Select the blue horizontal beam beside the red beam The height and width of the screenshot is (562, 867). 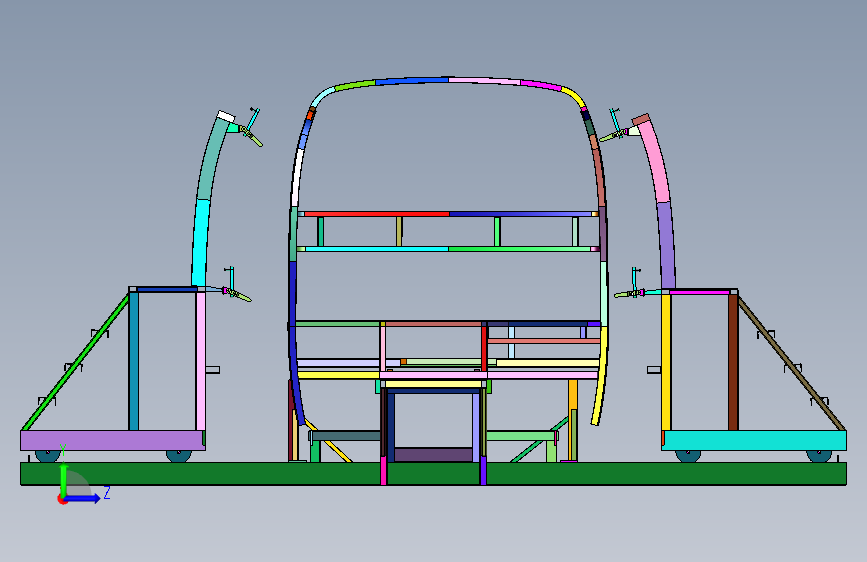pos(520,214)
